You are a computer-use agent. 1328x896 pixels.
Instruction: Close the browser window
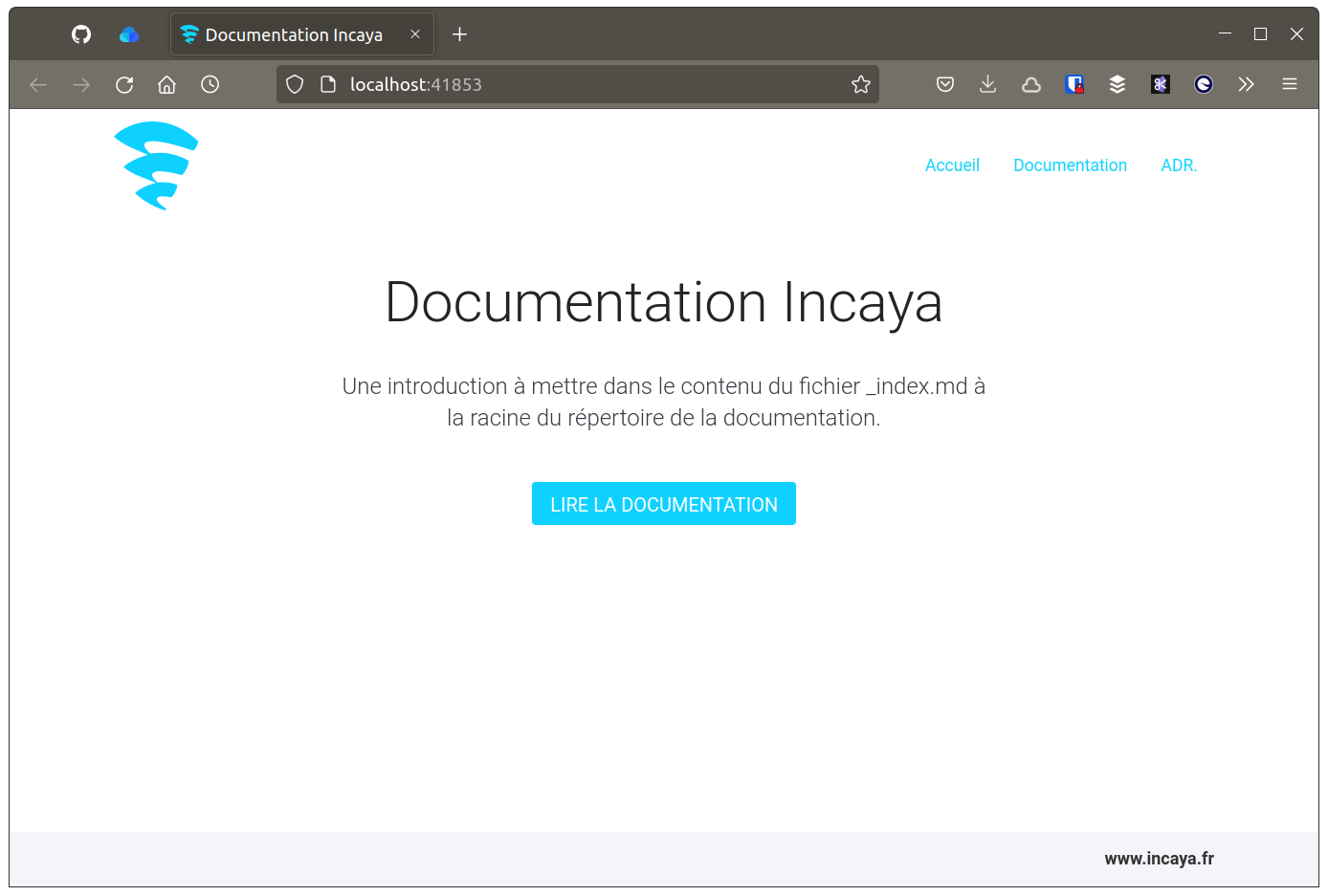(x=1297, y=34)
